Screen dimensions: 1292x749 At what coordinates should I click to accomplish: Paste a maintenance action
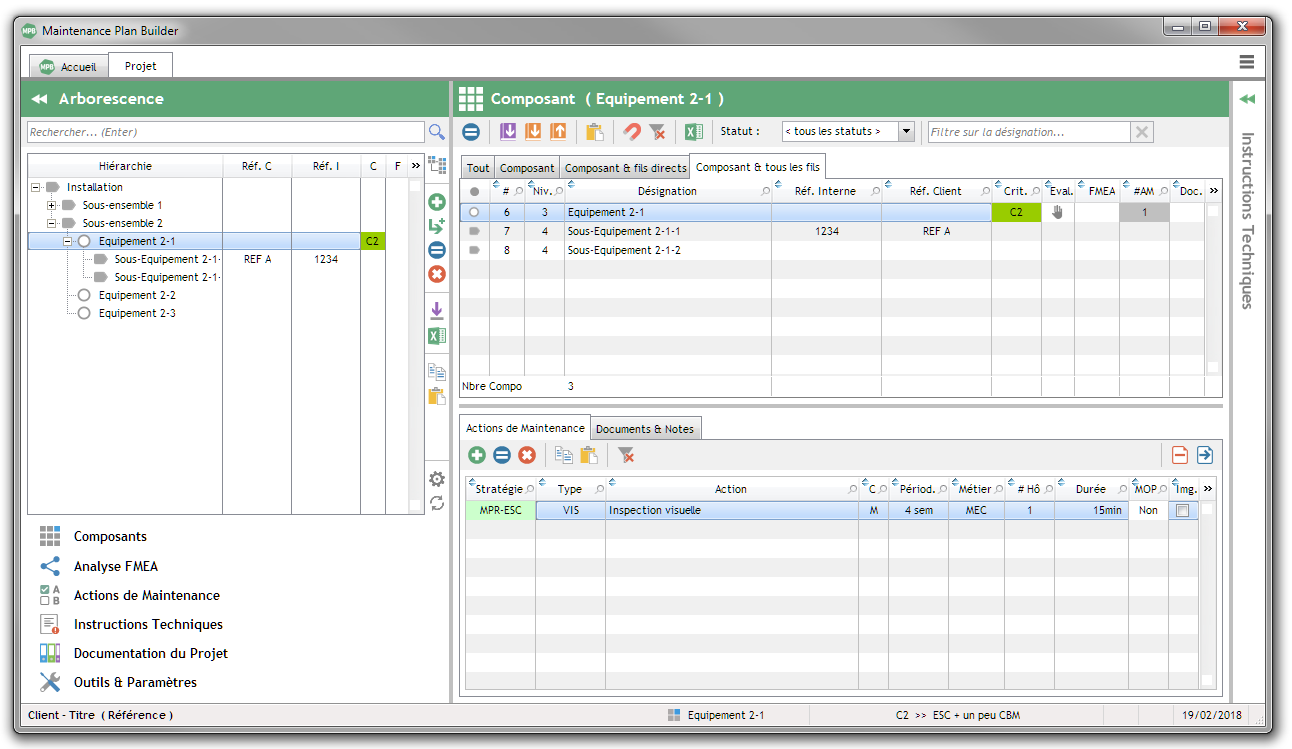point(589,455)
